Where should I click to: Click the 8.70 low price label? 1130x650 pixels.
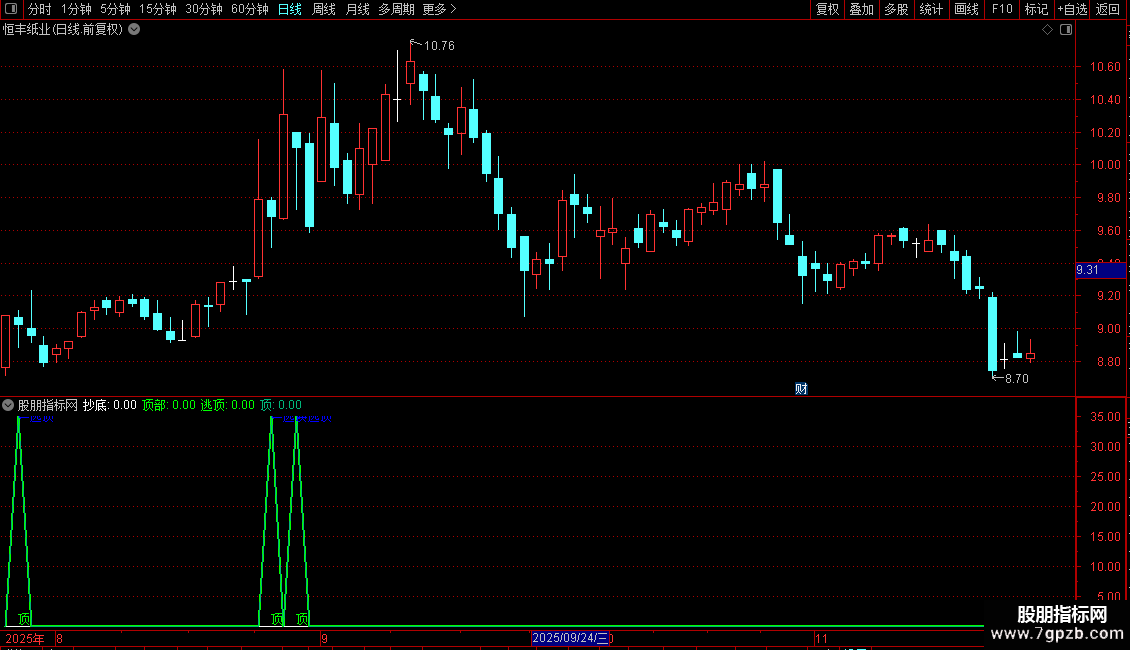tap(1016, 379)
